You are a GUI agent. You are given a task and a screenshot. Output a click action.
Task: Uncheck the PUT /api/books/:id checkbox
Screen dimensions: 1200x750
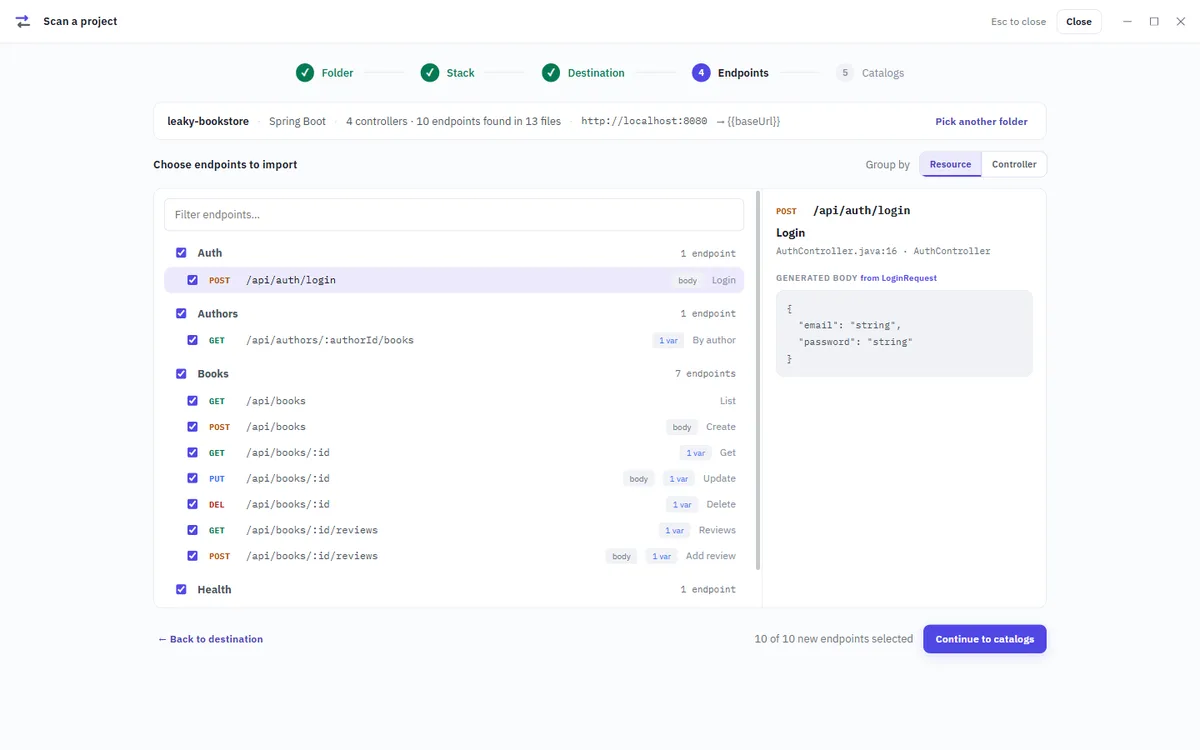click(193, 479)
